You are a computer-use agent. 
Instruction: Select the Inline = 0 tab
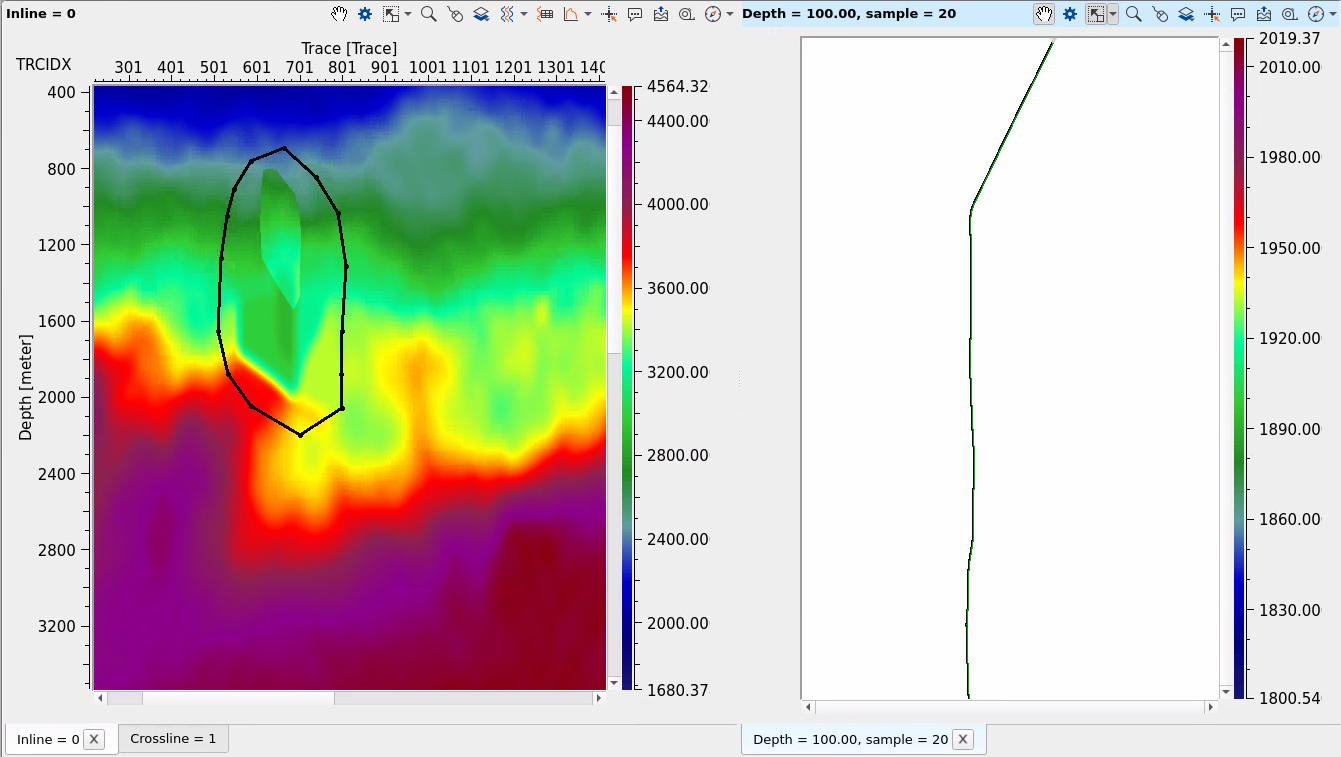click(x=48, y=740)
